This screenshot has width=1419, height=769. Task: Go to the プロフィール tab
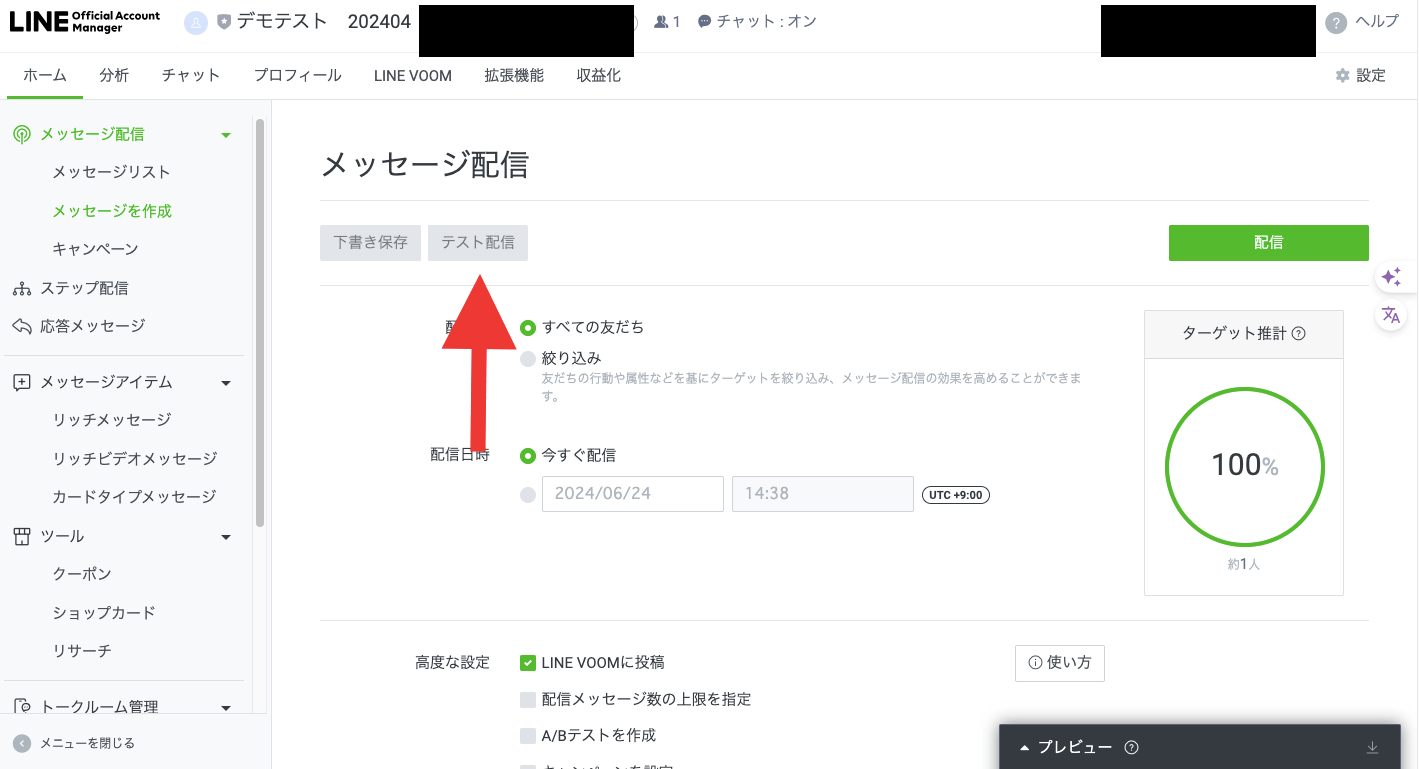pyautogui.click(x=298, y=76)
